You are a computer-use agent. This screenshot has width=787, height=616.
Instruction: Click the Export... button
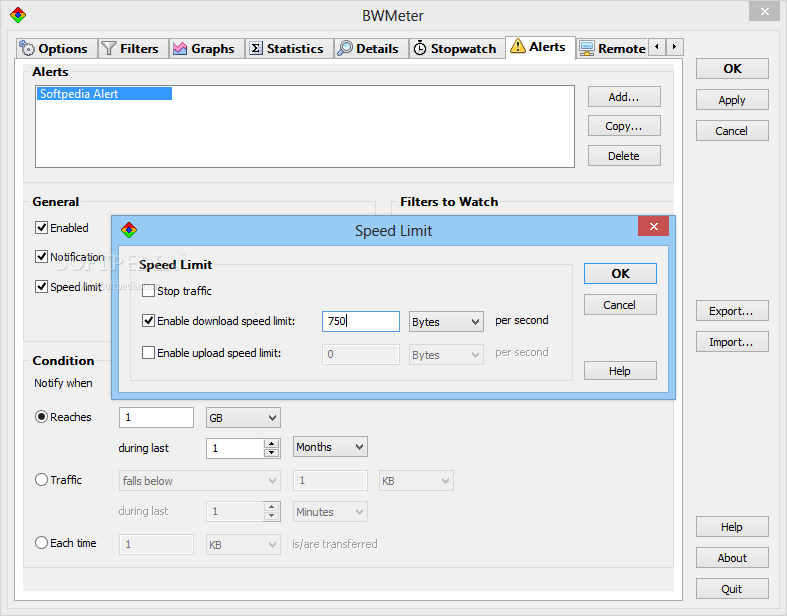(732, 311)
